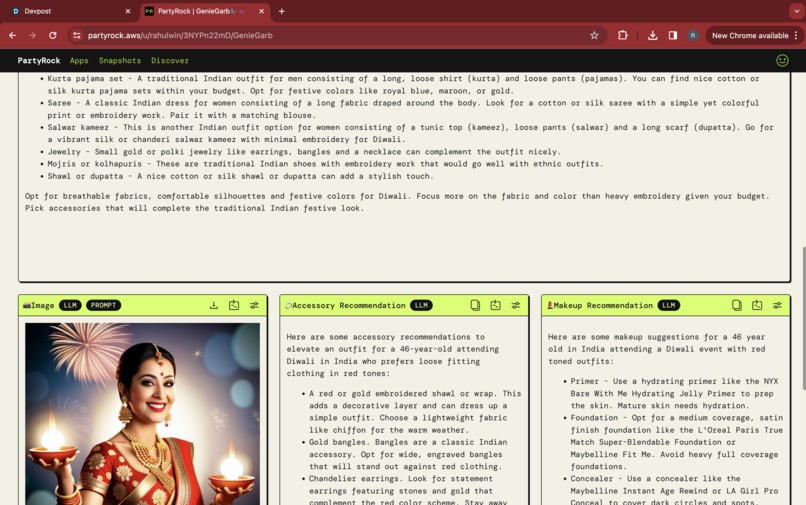
Task: Close the PartyRock GenieGarb tab
Action: point(261,11)
